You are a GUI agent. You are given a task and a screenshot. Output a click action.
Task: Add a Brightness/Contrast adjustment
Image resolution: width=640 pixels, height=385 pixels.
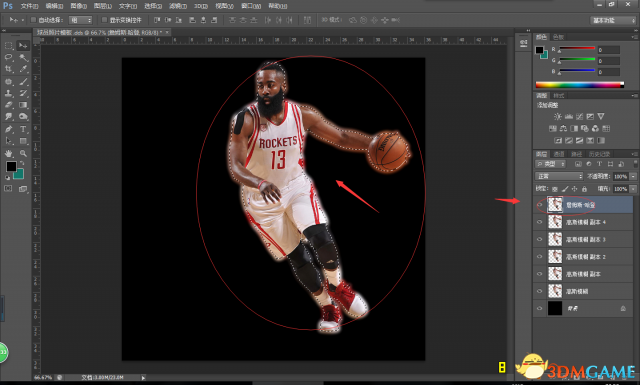tap(558, 116)
